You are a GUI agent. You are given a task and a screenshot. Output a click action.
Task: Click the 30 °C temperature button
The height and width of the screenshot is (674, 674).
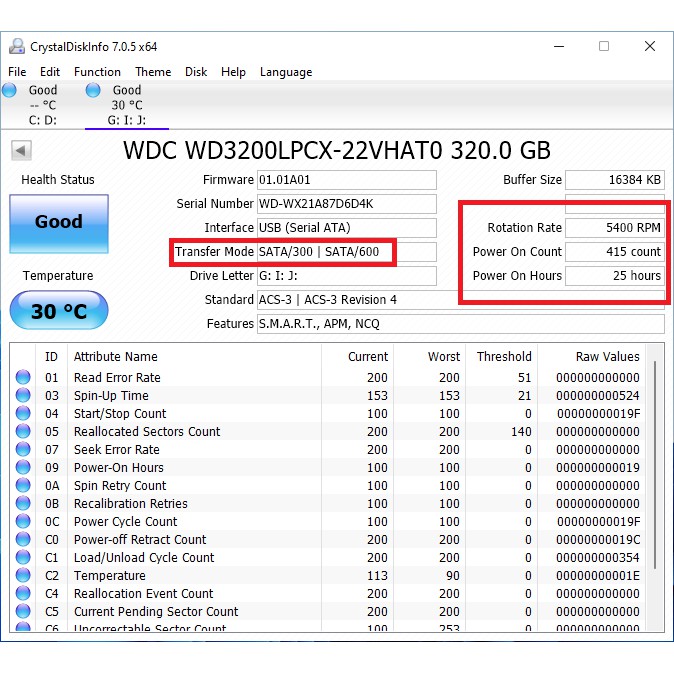pos(59,311)
